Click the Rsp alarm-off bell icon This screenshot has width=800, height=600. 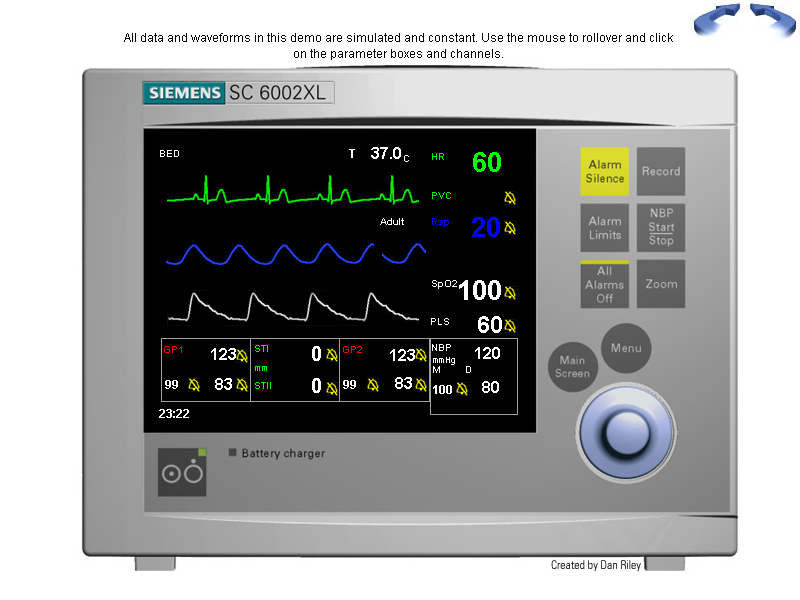(x=510, y=228)
